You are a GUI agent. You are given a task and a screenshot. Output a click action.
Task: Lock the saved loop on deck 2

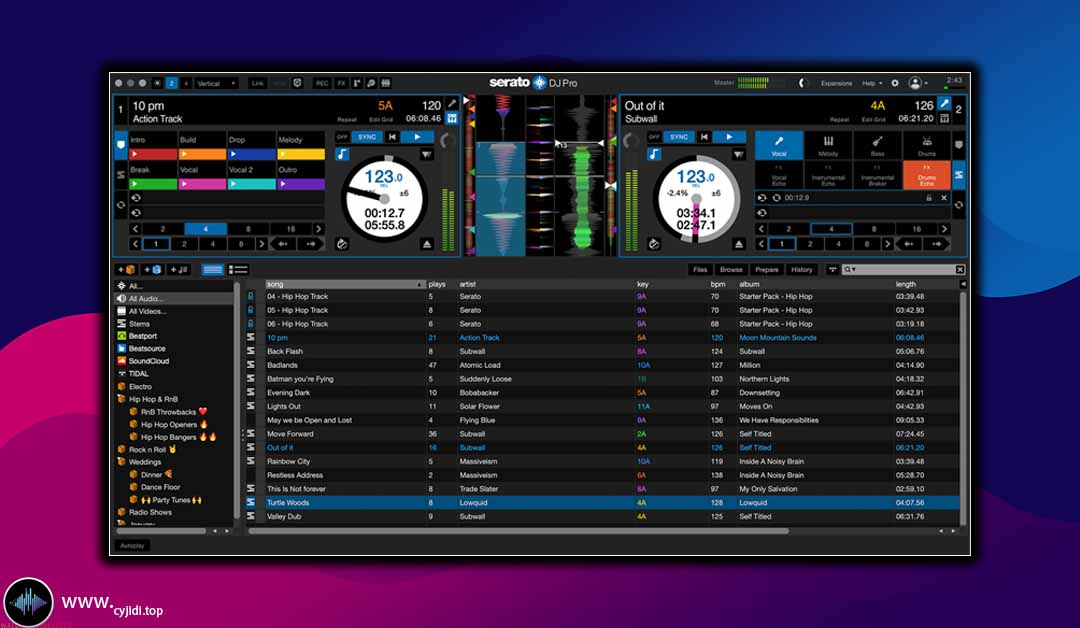click(928, 198)
